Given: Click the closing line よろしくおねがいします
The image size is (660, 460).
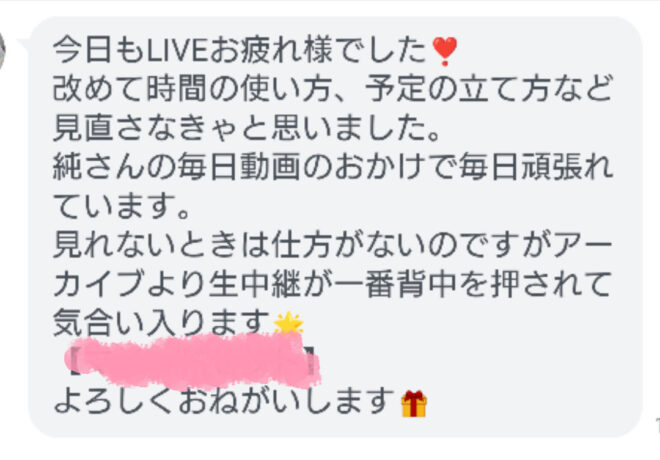Looking at the screenshot, I should [x=224, y=402].
